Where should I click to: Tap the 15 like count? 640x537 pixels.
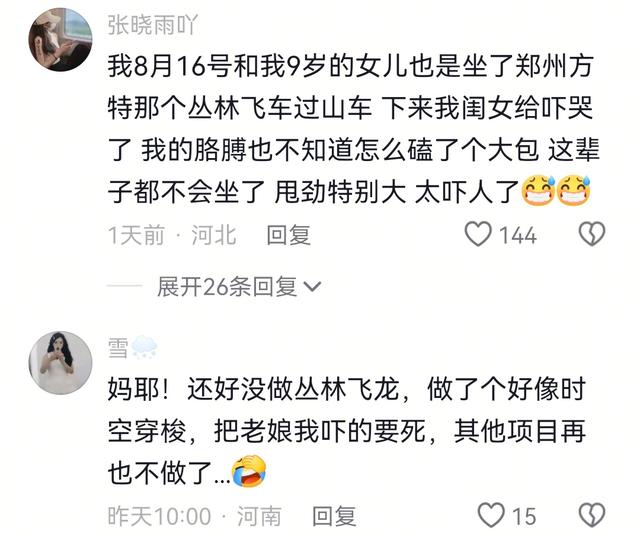click(524, 516)
